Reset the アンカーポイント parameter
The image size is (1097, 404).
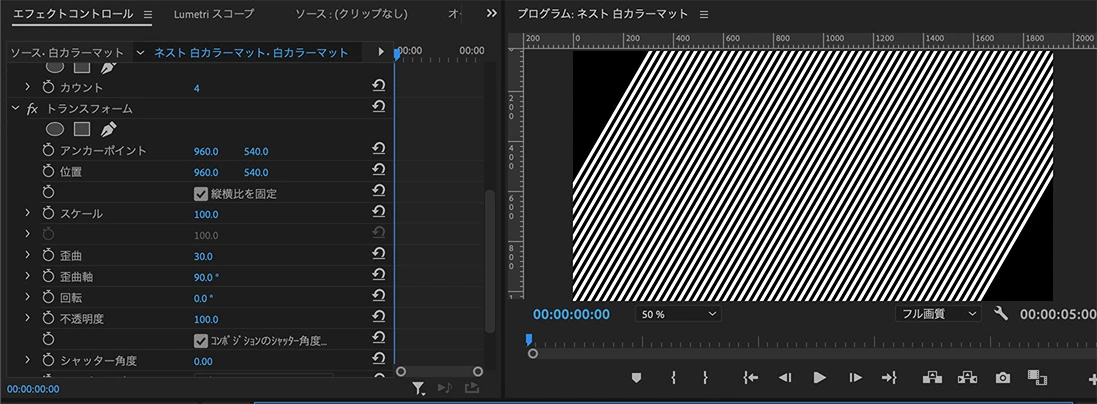(x=378, y=149)
